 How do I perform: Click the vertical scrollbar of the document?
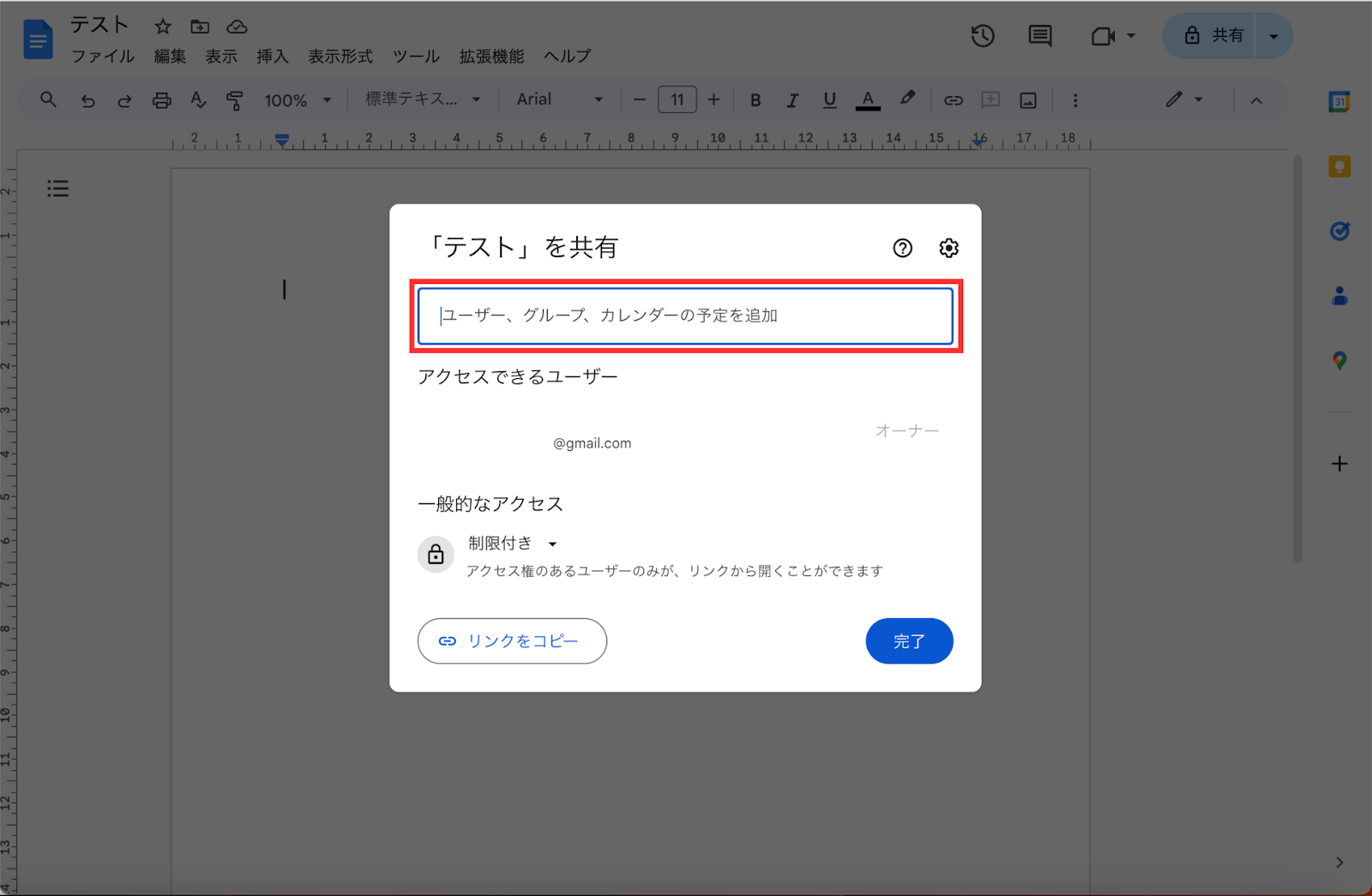click(x=1298, y=358)
